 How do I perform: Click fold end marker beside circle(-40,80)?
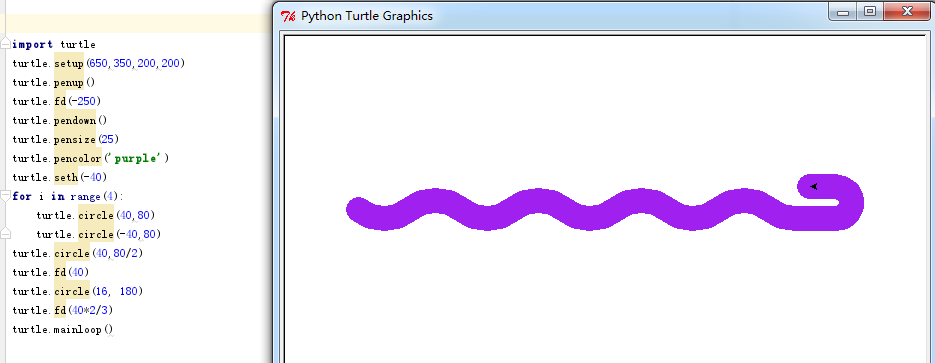[x=5, y=233]
